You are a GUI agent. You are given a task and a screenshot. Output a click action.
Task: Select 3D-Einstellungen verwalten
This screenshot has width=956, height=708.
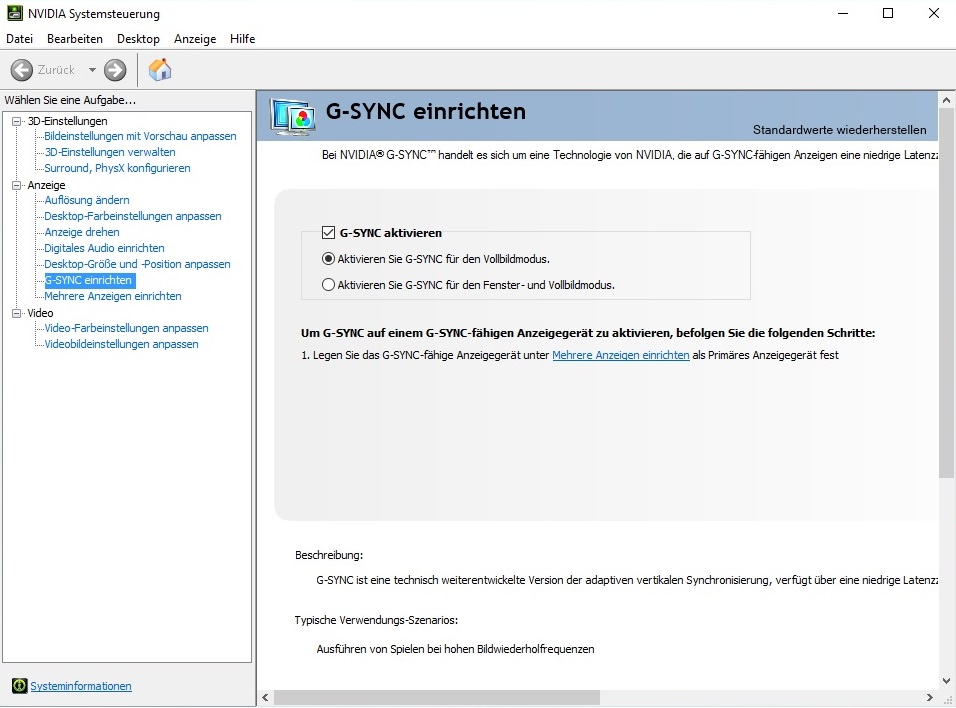pos(110,152)
